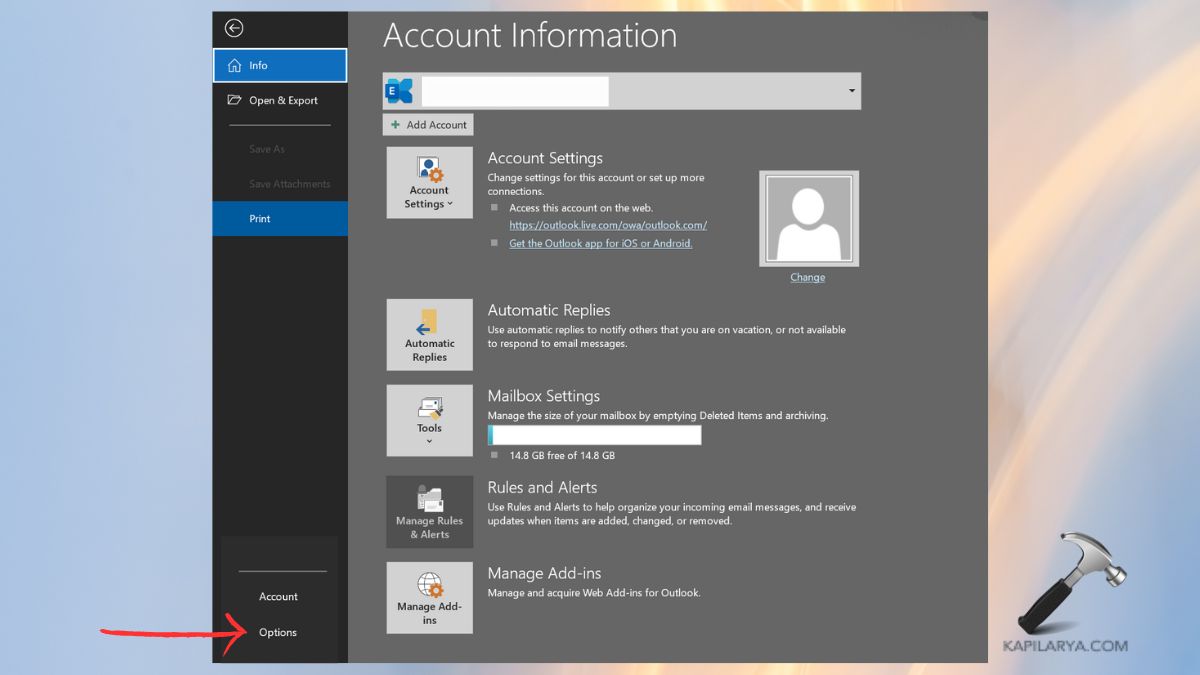Click the Exchange account type icon
The height and width of the screenshot is (675, 1200).
(x=398, y=91)
